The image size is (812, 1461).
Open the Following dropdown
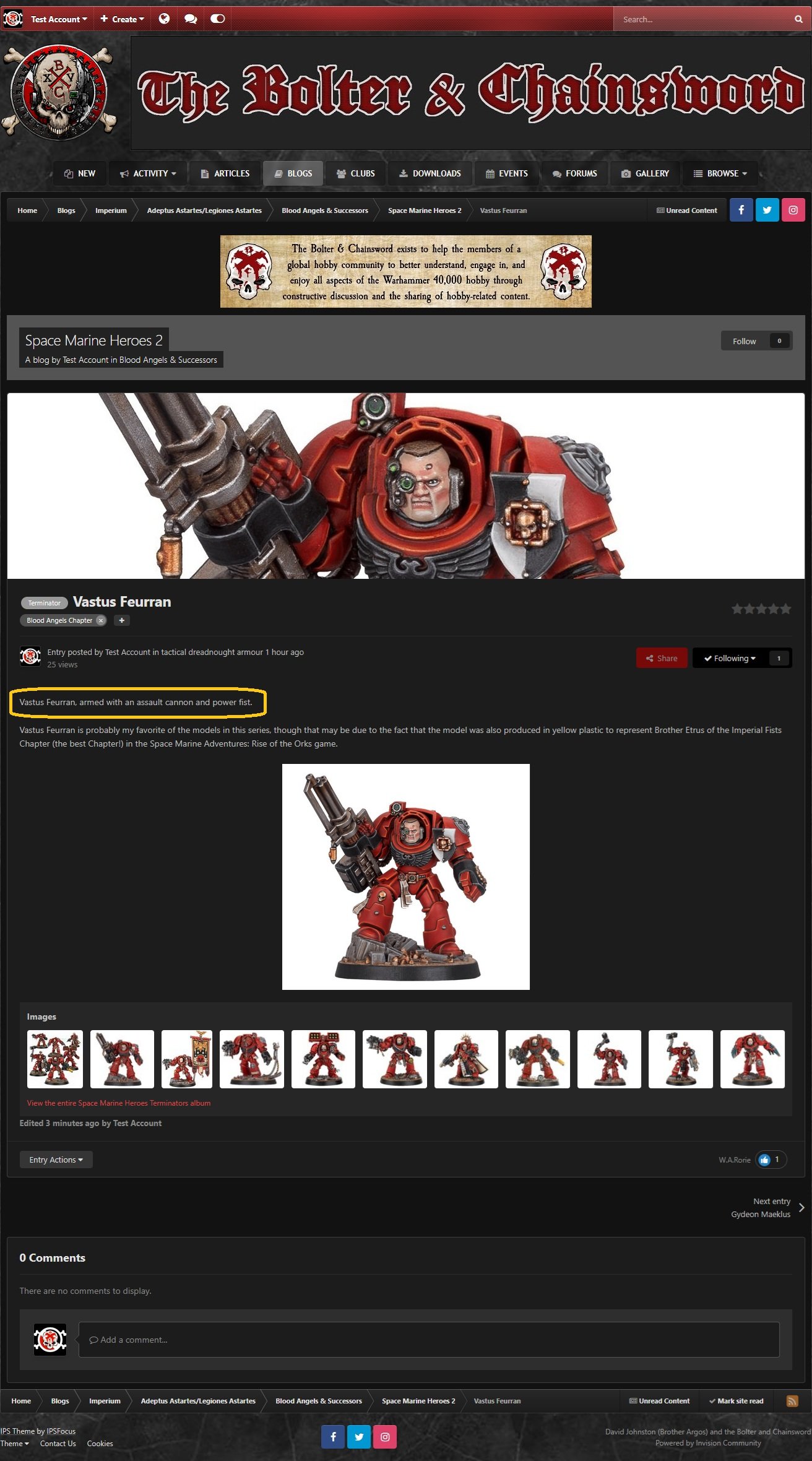click(x=730, y=658)
